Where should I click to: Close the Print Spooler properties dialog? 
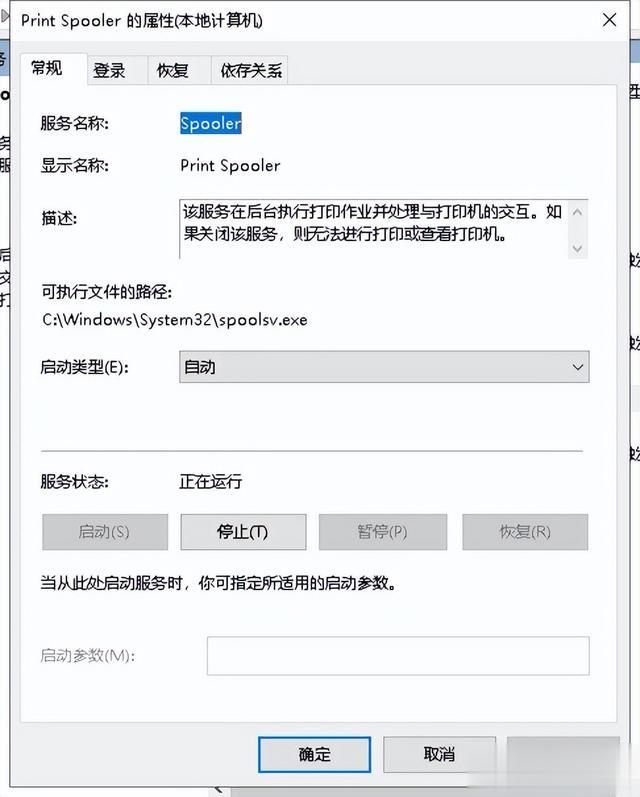tap(609, 20)
